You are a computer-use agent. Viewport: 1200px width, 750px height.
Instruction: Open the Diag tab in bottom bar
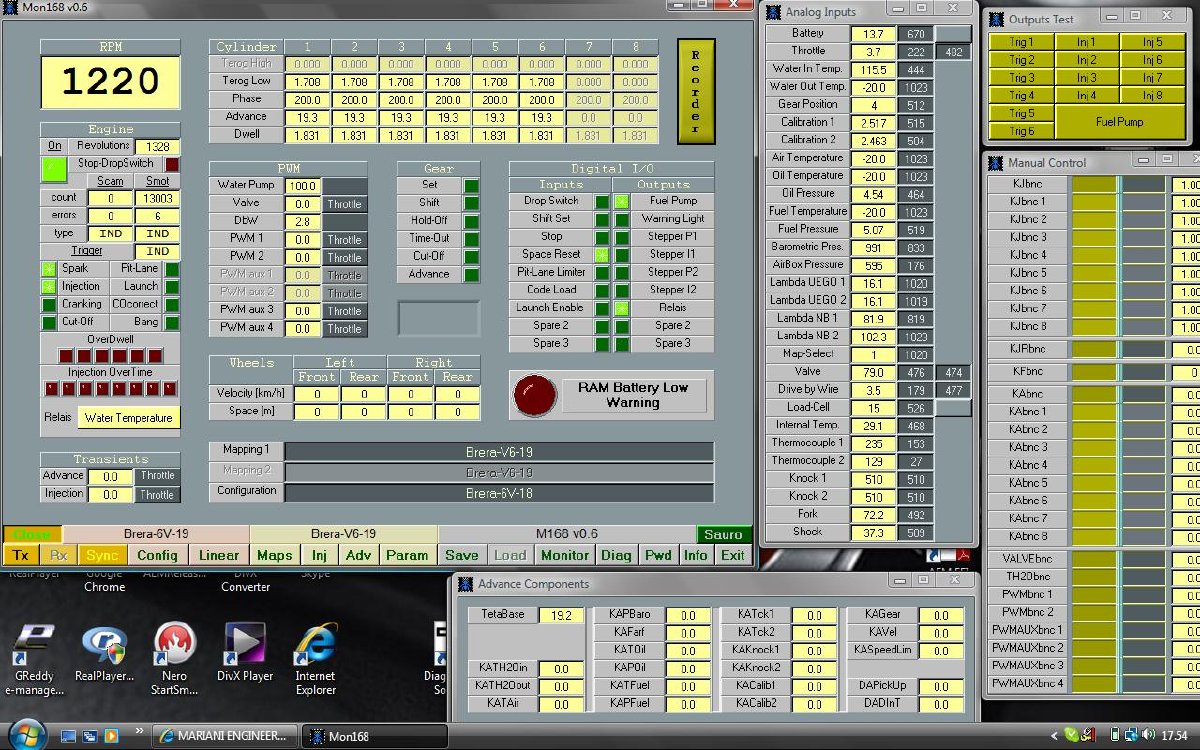pyautogui.click(x=616, y=555)
